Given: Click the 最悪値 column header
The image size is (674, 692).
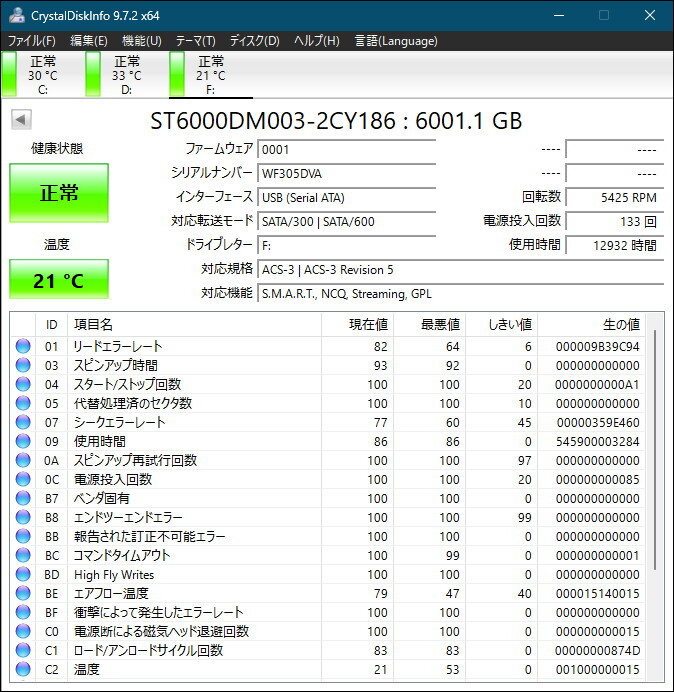Looking at the screenshot, I should coord(429,324).
